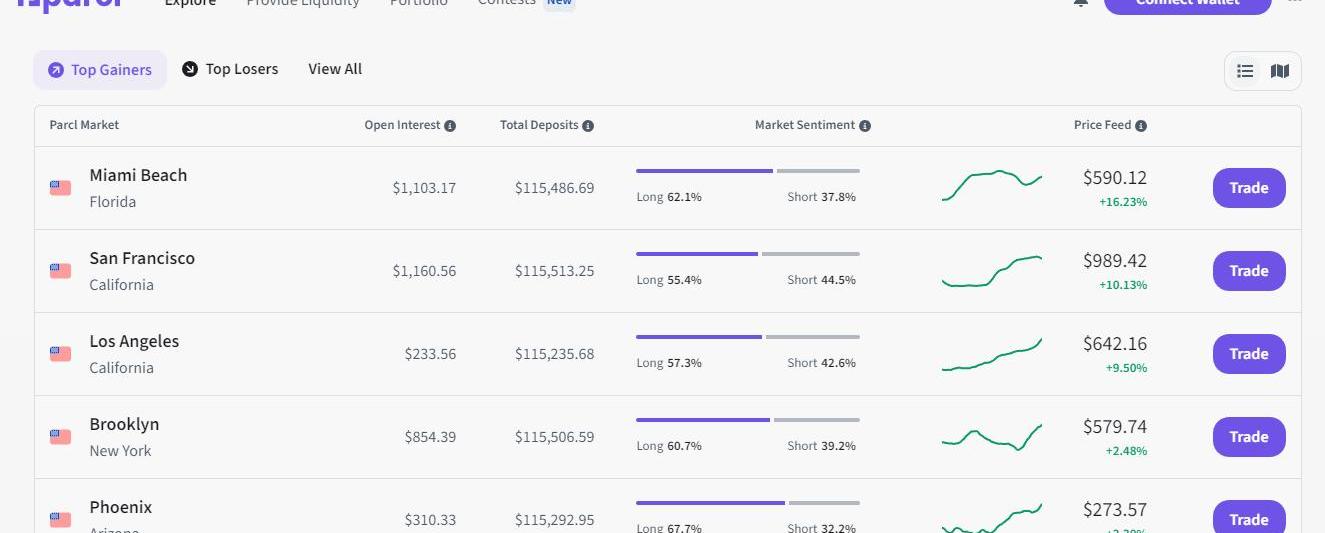The image size is (1325, 533).
Task: Click Market Sentiment info icon
Action: coord(865,126)
